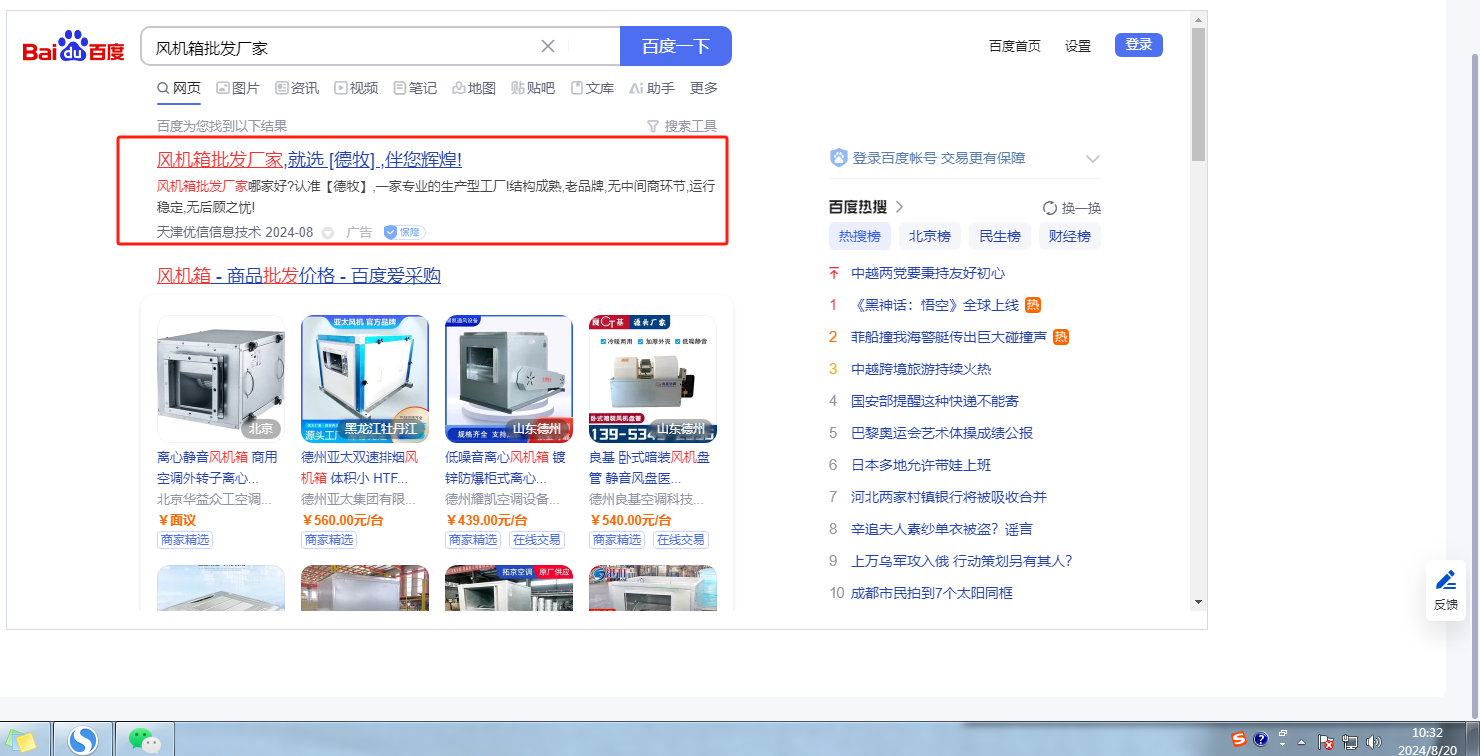
Task: Open the 北京 fan box product image
Action: pos(221,379)
